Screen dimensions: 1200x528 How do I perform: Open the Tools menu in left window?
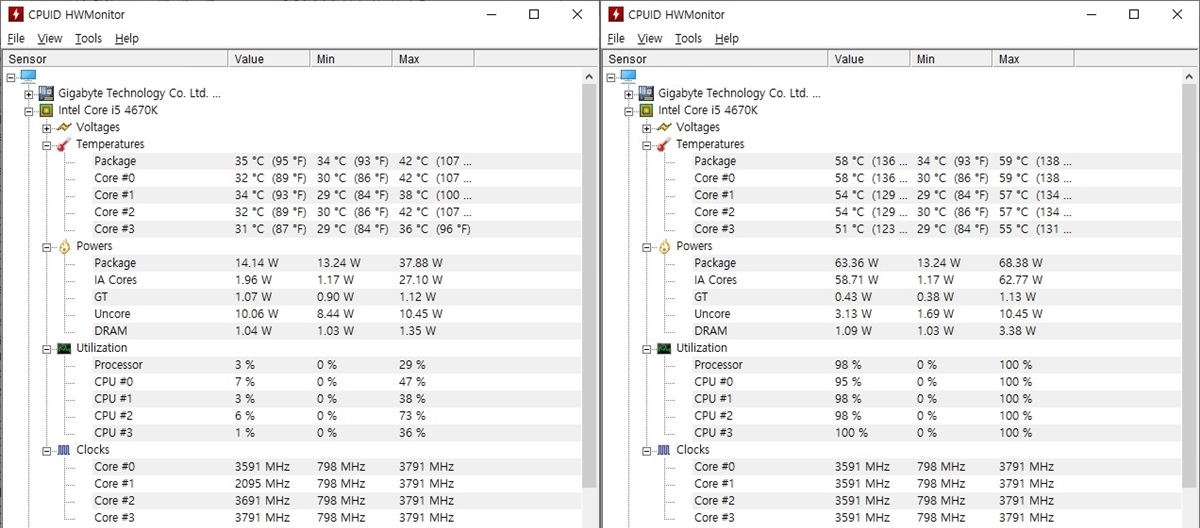88,38
